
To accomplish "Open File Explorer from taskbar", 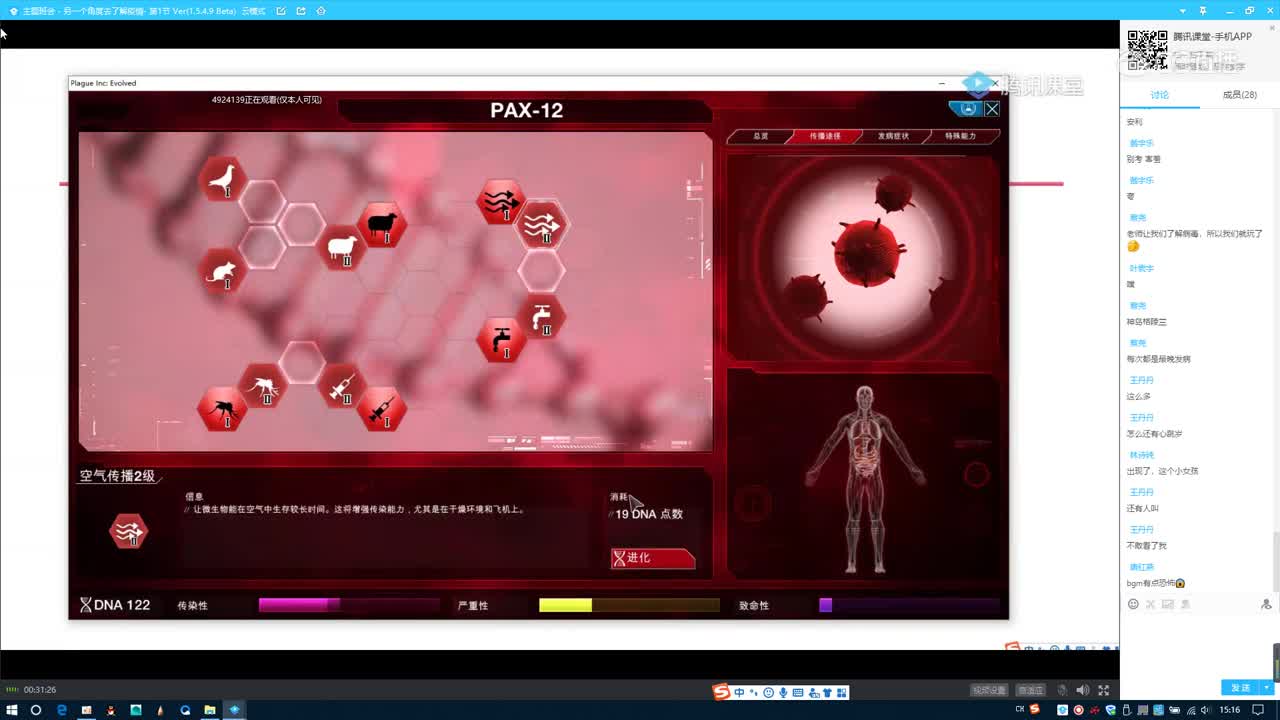I will (210, 710).
